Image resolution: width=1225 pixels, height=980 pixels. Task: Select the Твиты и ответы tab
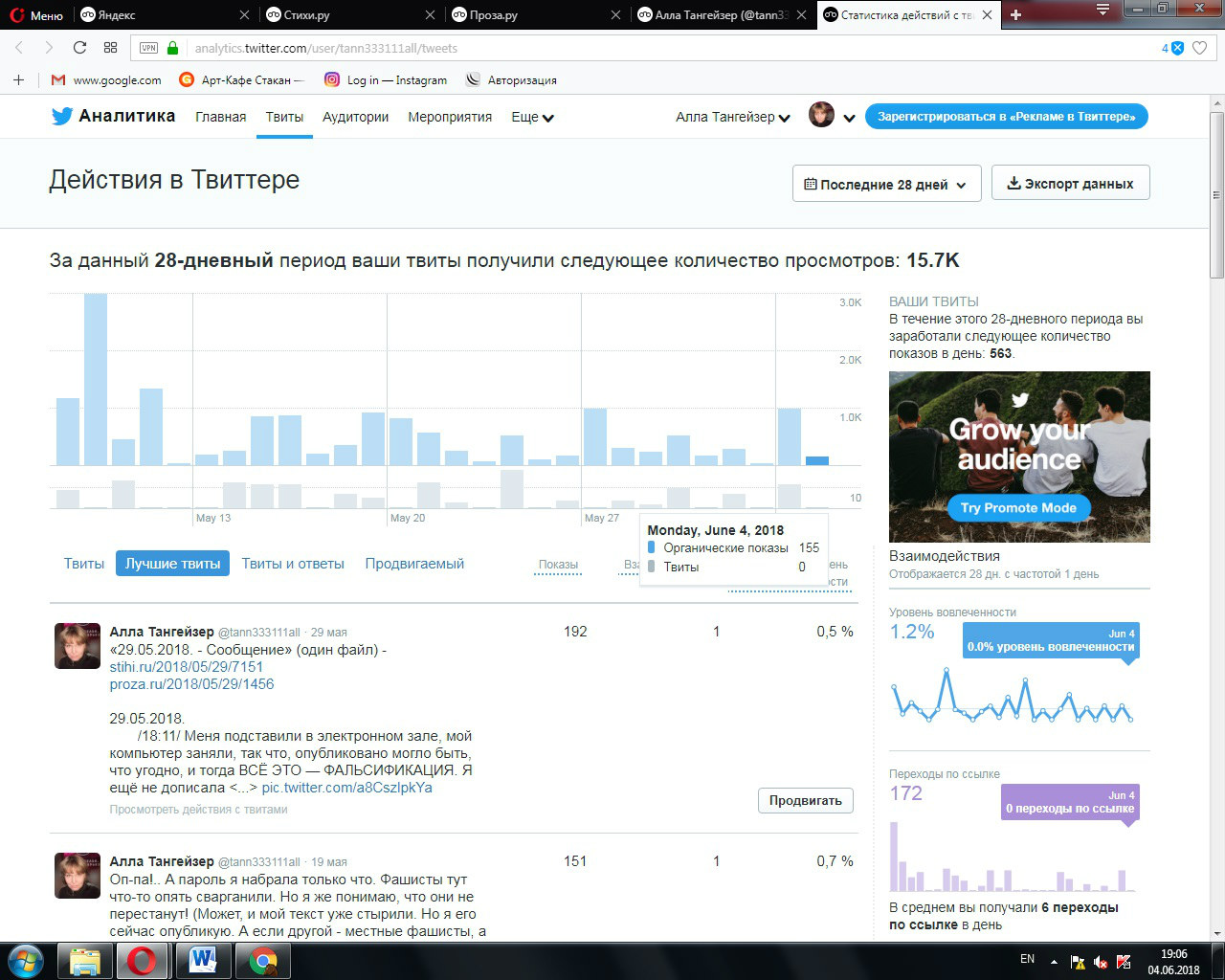(293, 564)
